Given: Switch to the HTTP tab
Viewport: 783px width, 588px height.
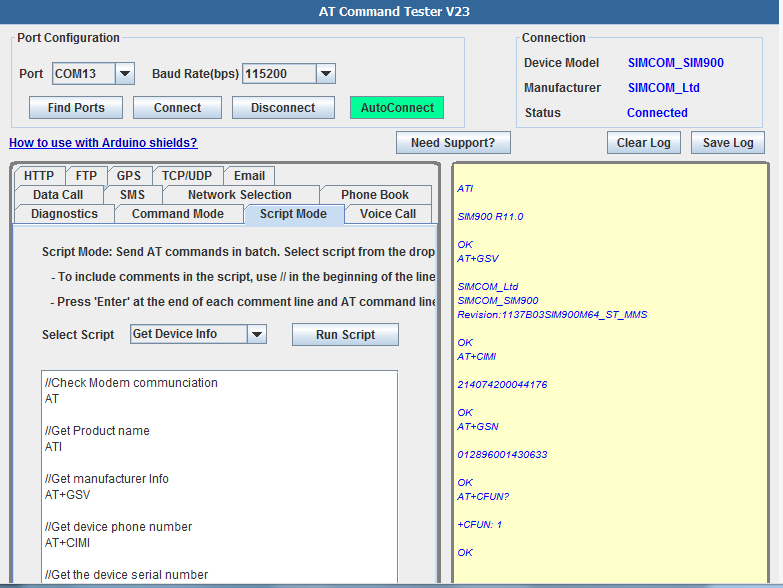Looking at the screenshot, I should point(39,176).
